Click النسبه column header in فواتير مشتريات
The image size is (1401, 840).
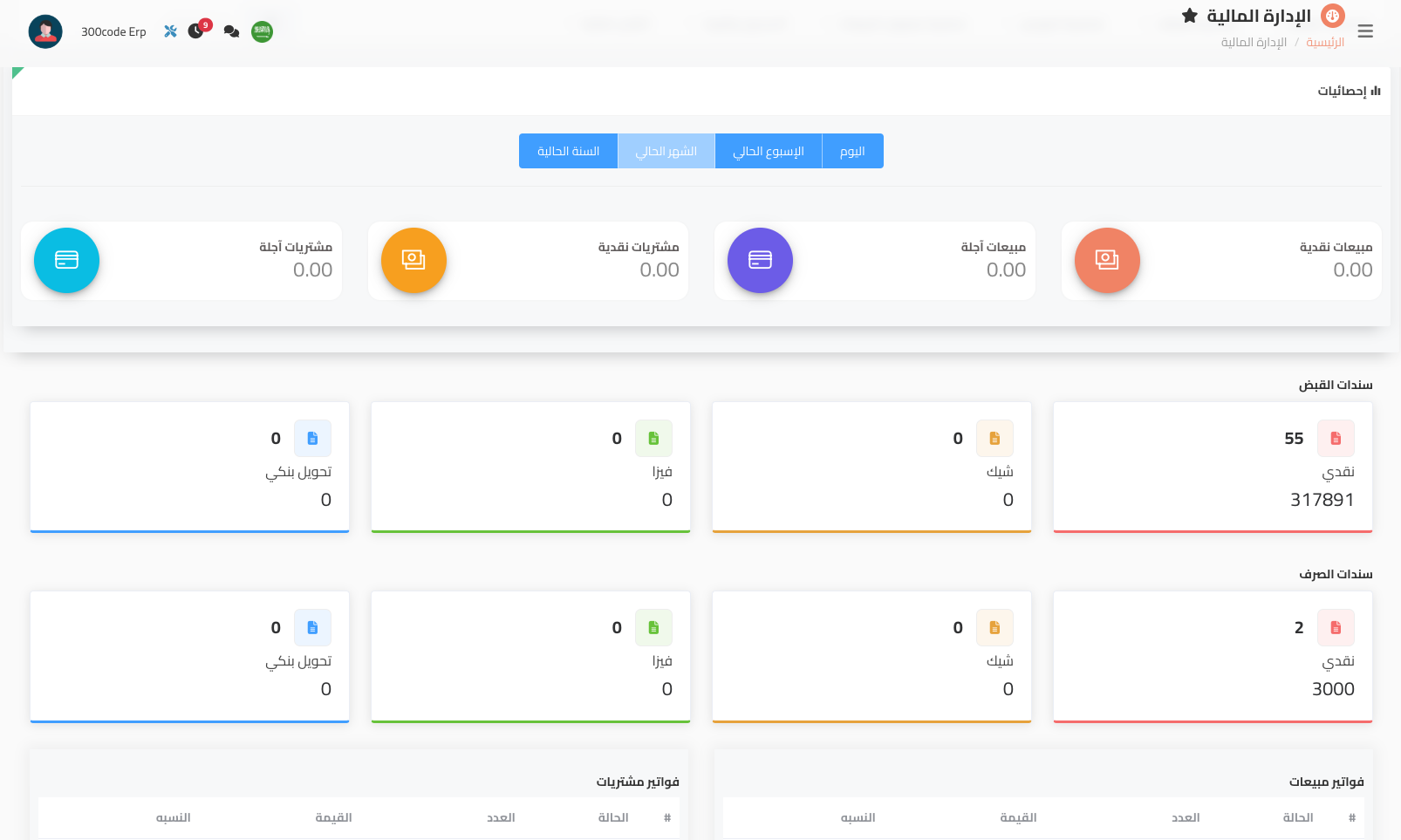tap(173, 817)
